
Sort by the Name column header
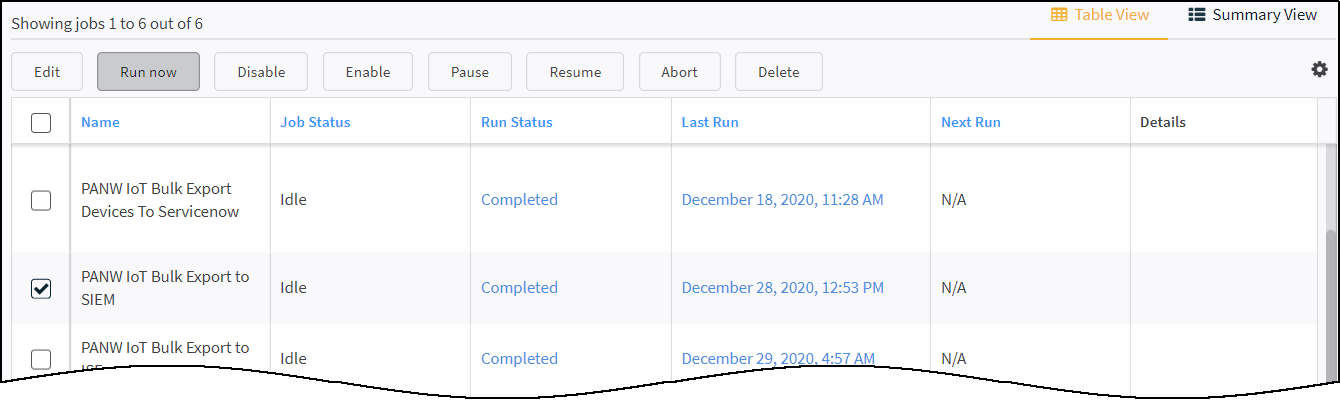100,122
